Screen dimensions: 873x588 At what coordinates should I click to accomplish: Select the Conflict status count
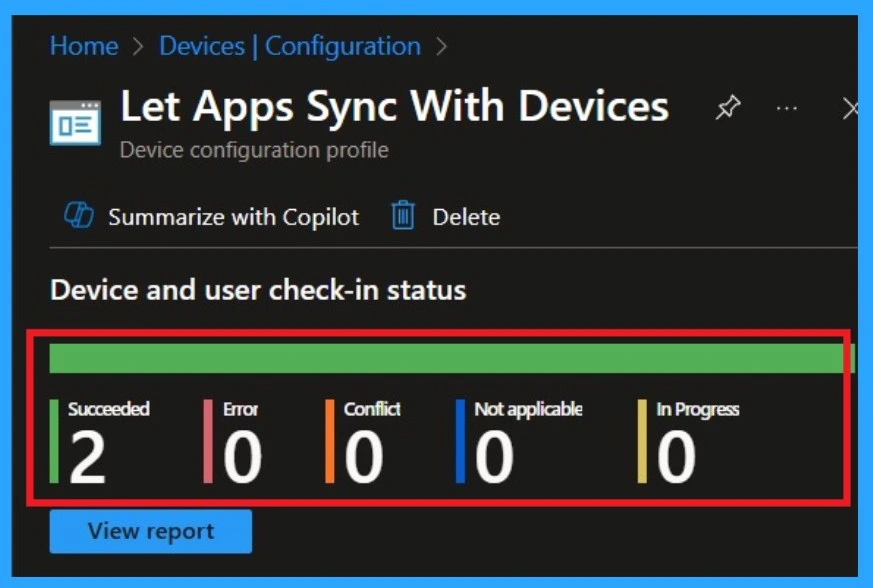pyautogui.click(x=363, y=458)
